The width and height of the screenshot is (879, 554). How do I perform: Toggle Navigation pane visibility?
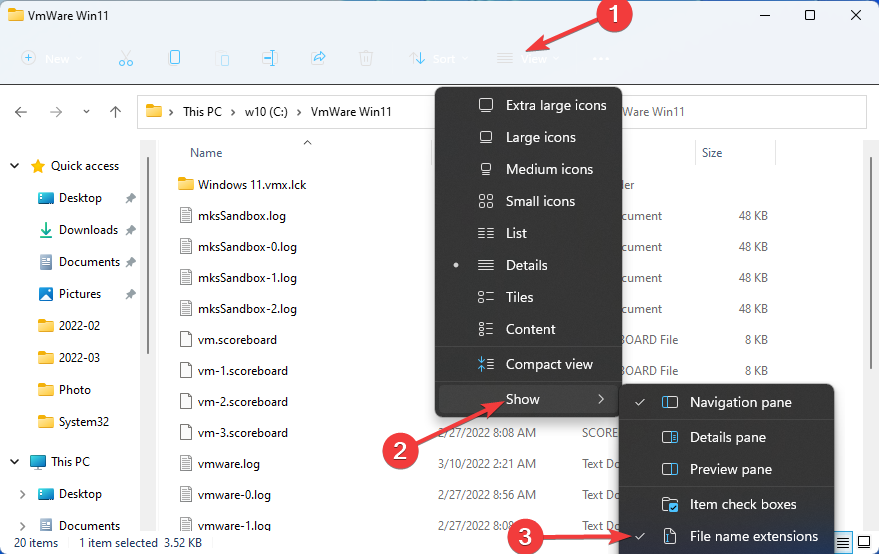(x=727, y=403)
